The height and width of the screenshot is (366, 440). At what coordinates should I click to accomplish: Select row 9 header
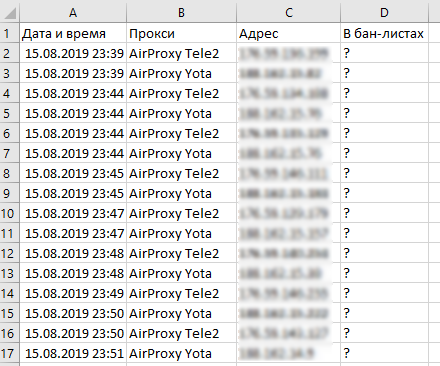[10, 193]
